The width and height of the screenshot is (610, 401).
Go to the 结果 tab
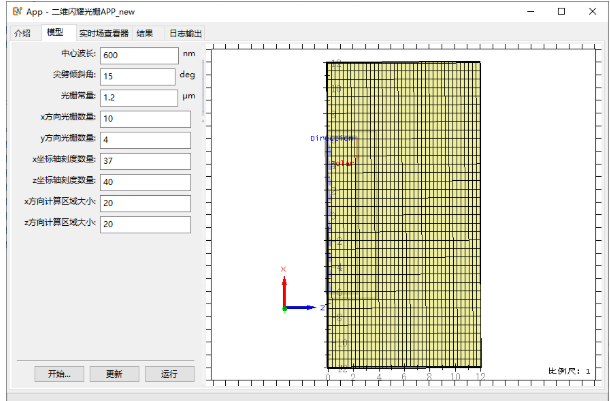[145, 33]
